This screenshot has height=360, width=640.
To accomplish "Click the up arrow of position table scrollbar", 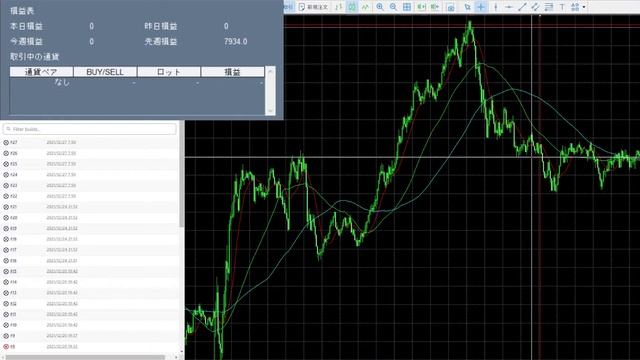I will (x=270, y=71).
